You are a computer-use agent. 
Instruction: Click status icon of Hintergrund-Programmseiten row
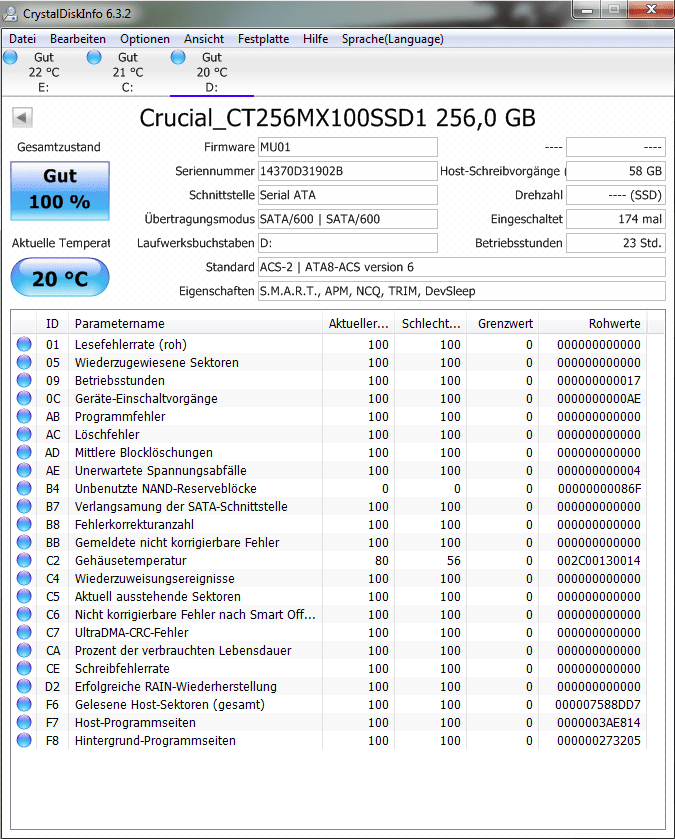coord(24,740)
